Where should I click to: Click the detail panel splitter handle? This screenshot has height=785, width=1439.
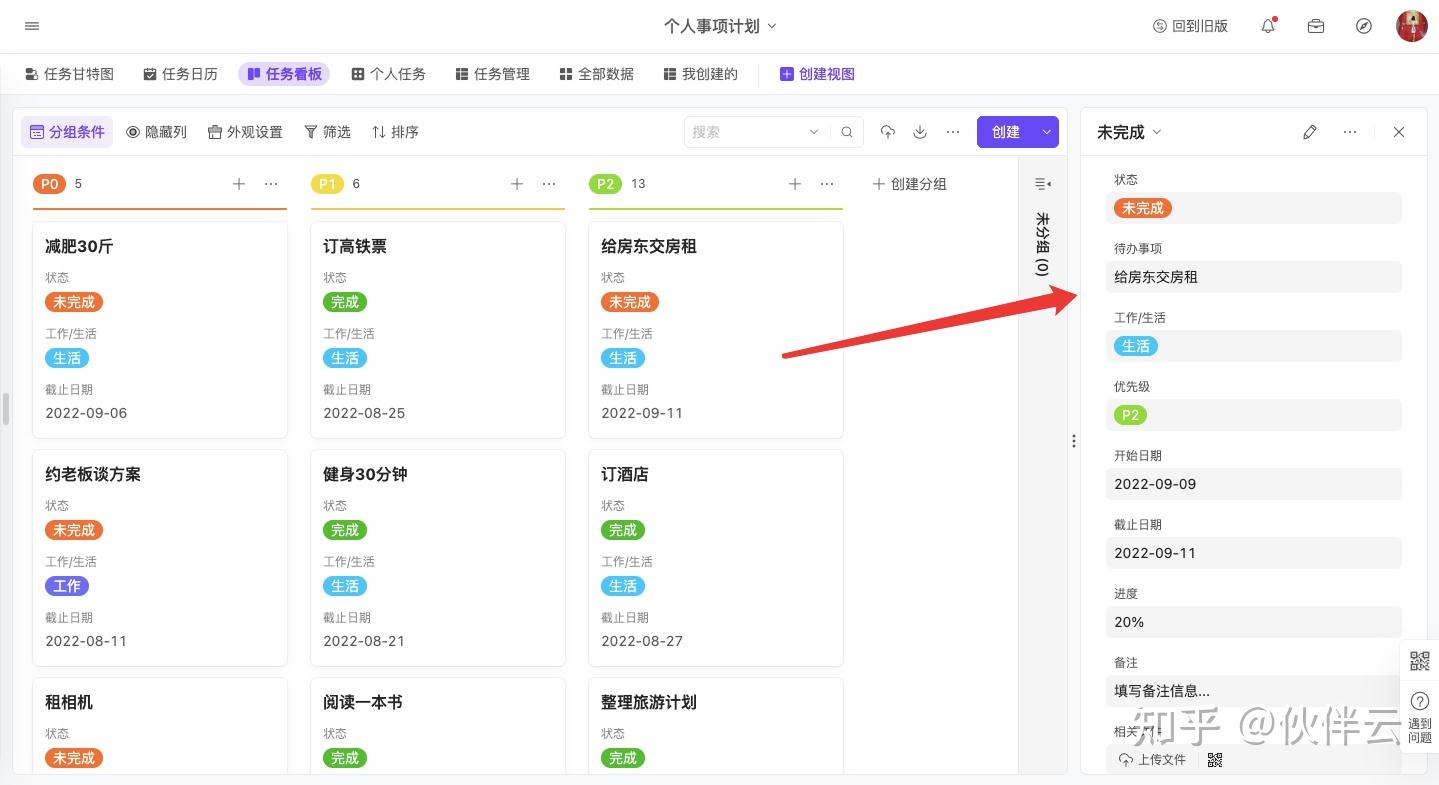click(1073, 440)
